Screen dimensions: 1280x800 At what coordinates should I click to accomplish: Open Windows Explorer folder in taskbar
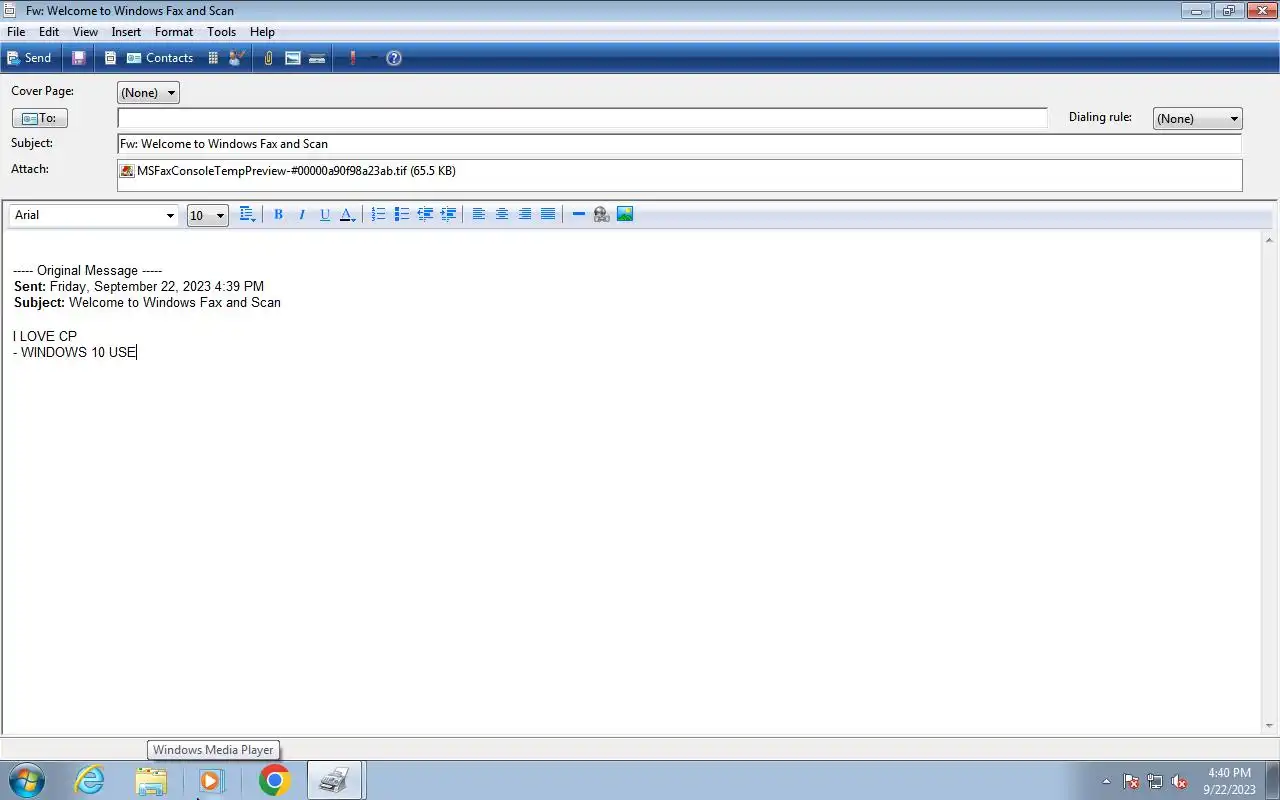[x=151, y=780]
